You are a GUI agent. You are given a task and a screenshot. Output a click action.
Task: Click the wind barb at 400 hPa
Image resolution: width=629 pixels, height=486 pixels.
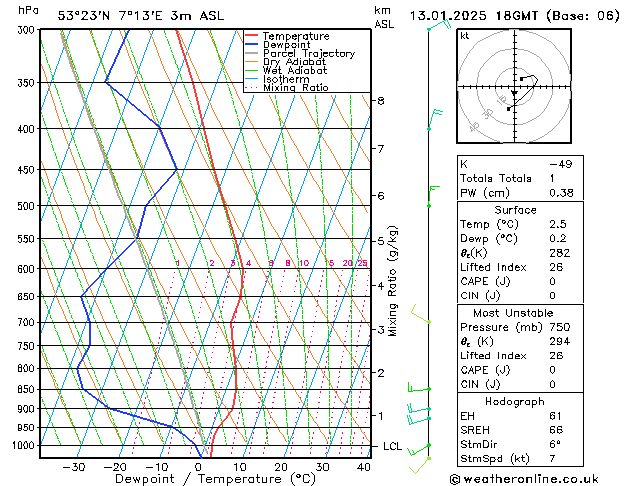[435, 119]
